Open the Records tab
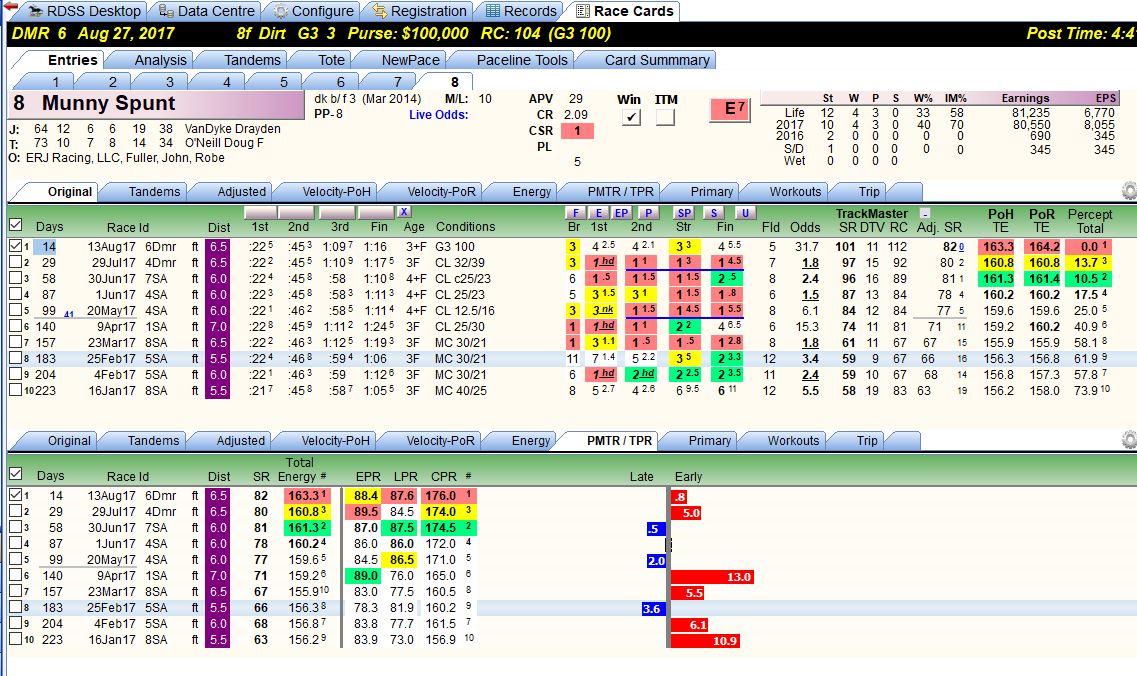Image resolution: width=1137 pixels, height=676 pixels. click(521, 11)
